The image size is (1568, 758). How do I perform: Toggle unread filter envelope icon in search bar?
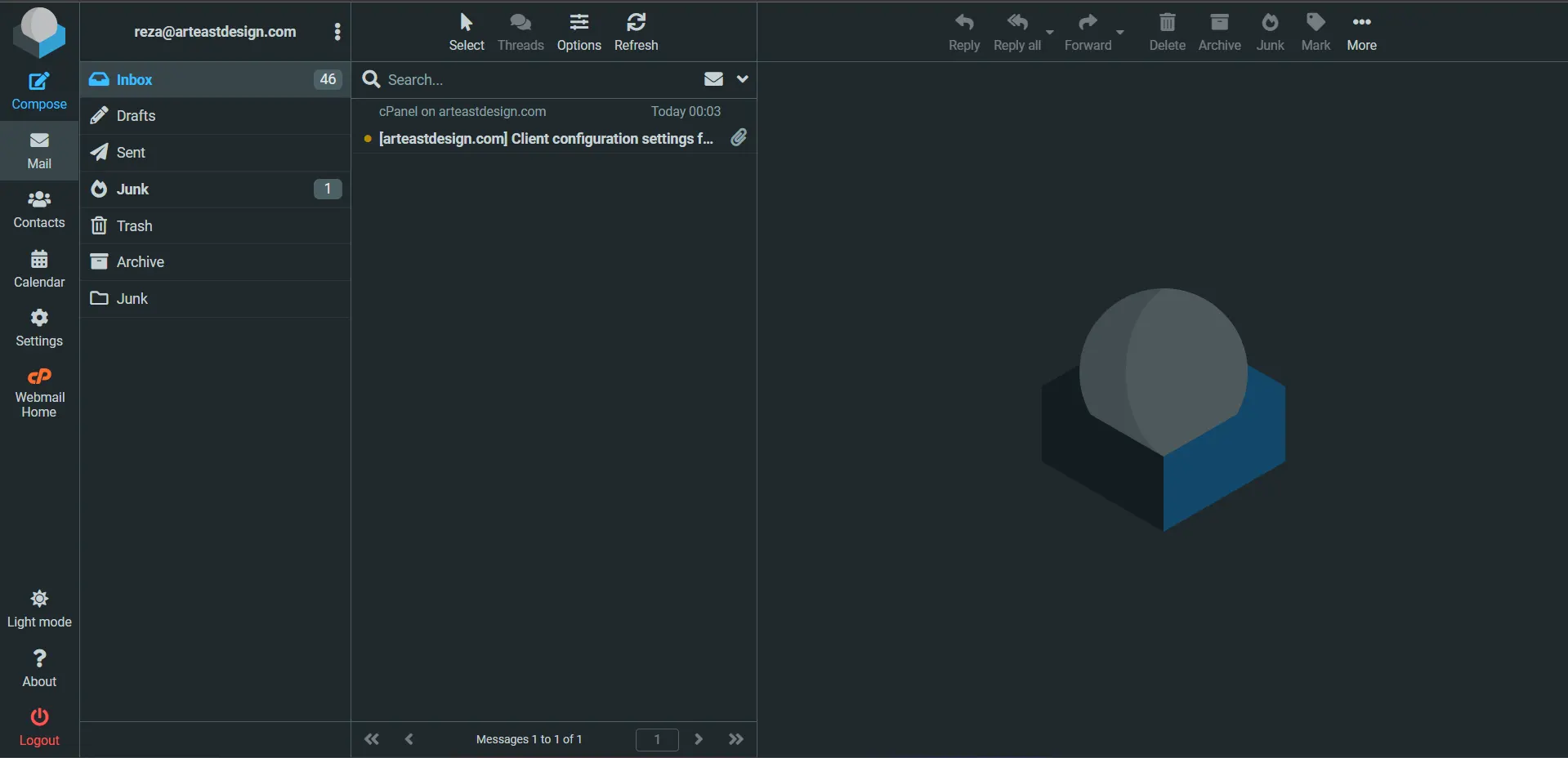click(713, 79)
